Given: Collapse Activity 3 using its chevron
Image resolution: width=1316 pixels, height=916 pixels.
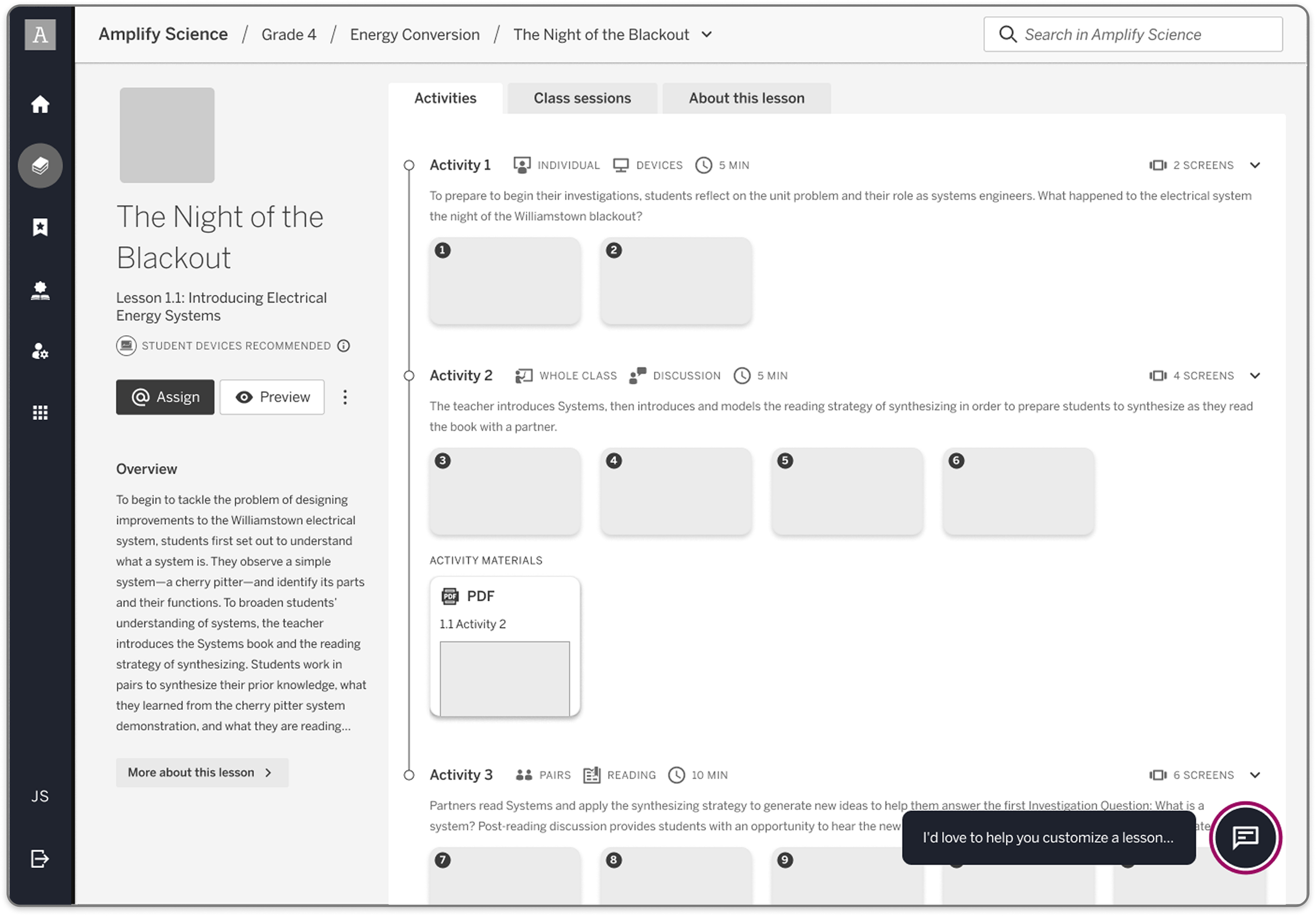Looking at the screenshot, I should (1254, 775).
